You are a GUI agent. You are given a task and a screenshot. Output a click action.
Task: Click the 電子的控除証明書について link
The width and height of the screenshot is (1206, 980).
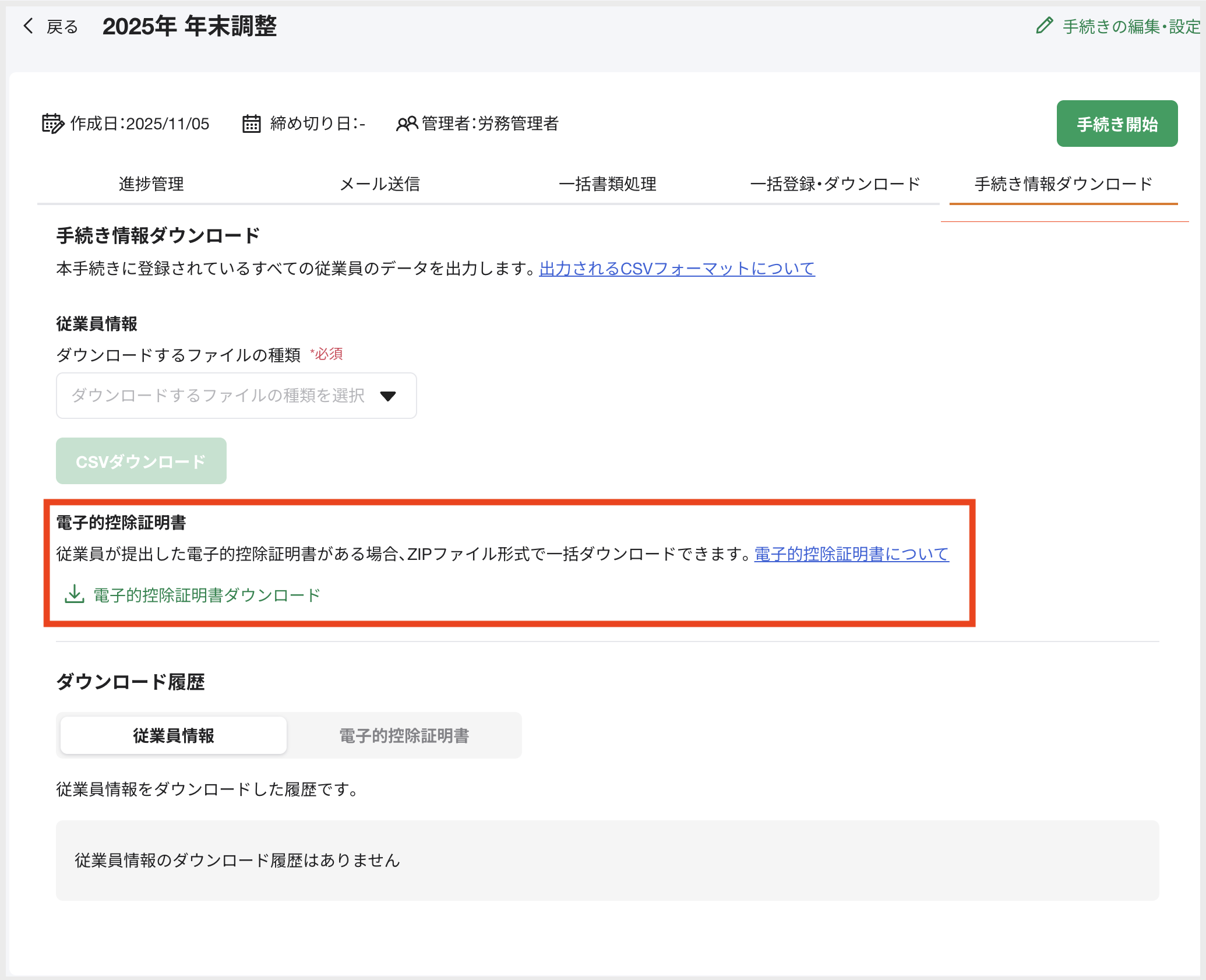point(851,554)
